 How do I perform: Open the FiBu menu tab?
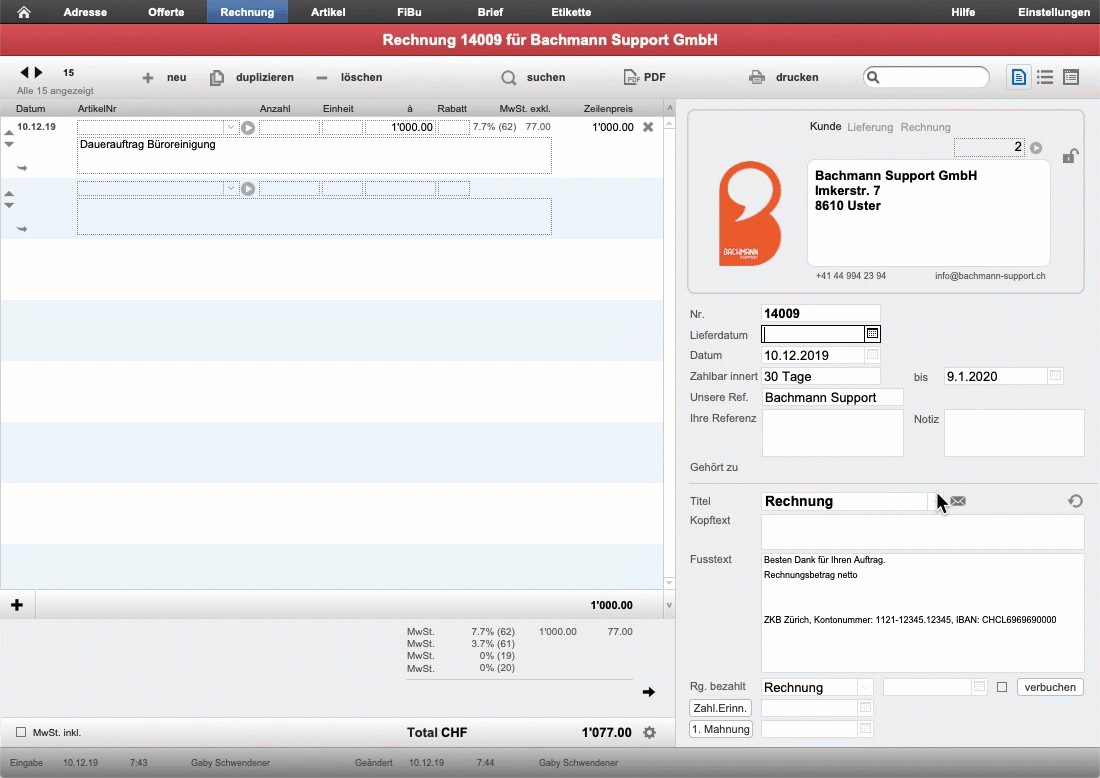(x=409, y=12)
